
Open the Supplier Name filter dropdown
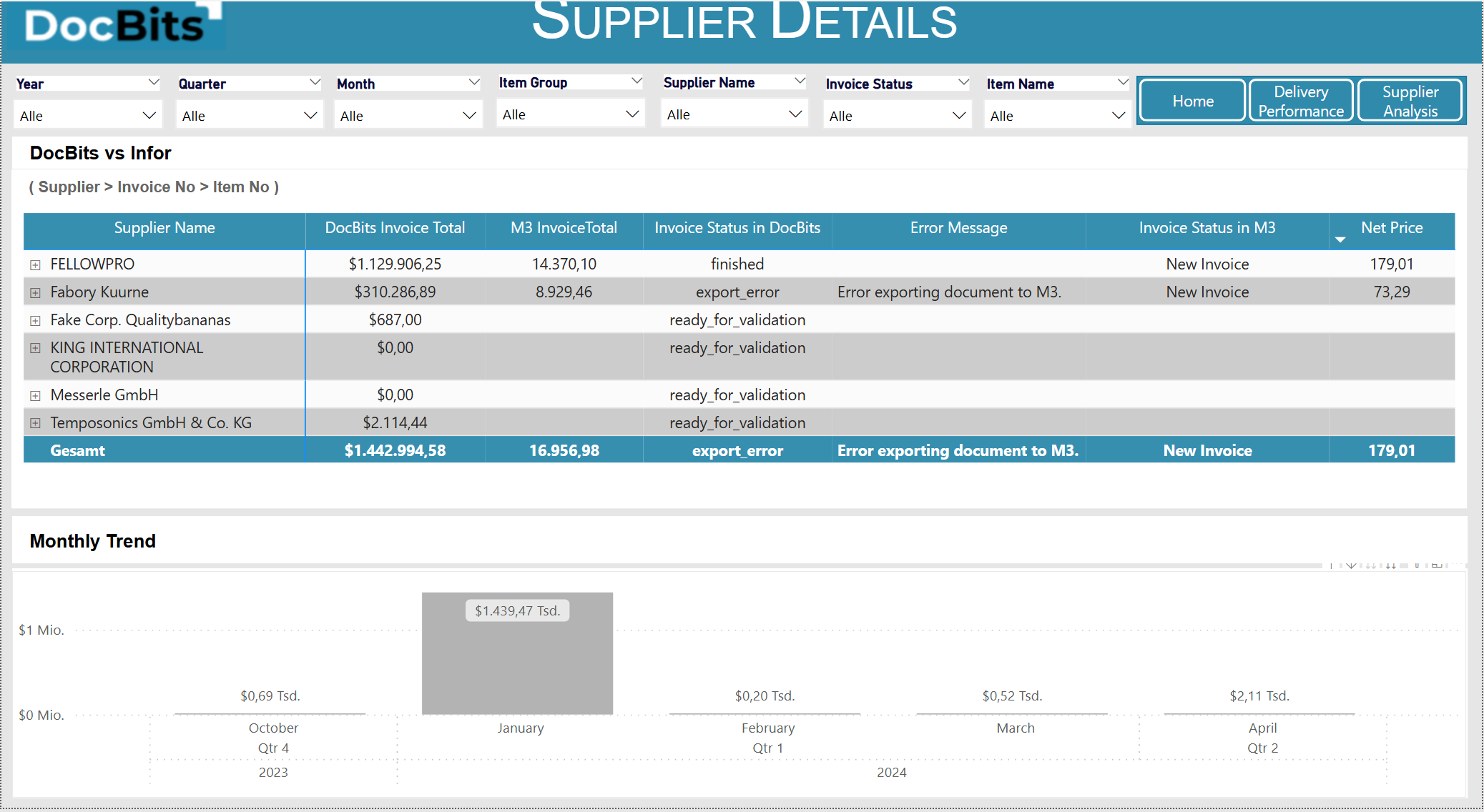pos(734,114)
